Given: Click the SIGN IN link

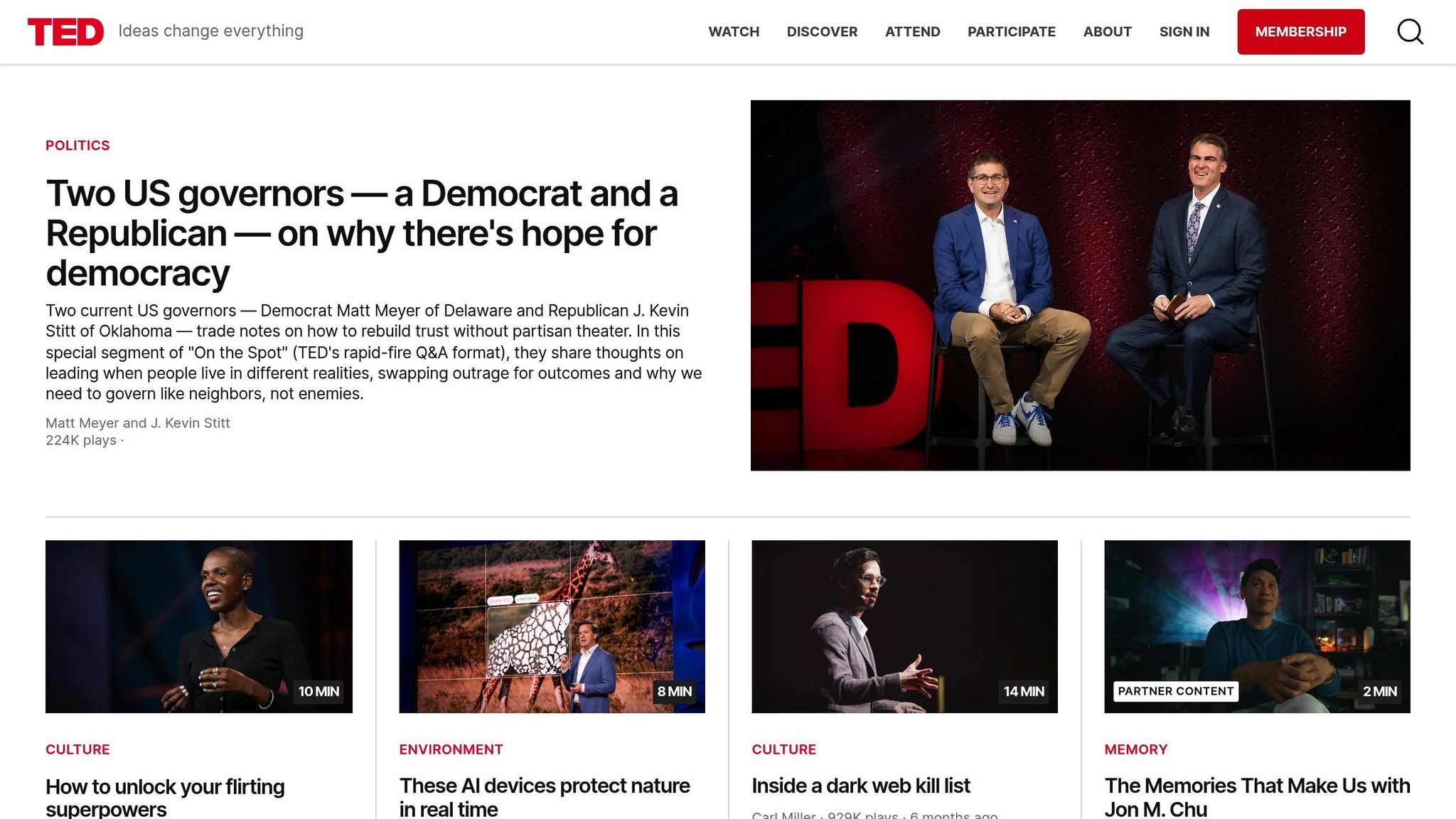Looking at the screenshot, I should (1184, 32).
